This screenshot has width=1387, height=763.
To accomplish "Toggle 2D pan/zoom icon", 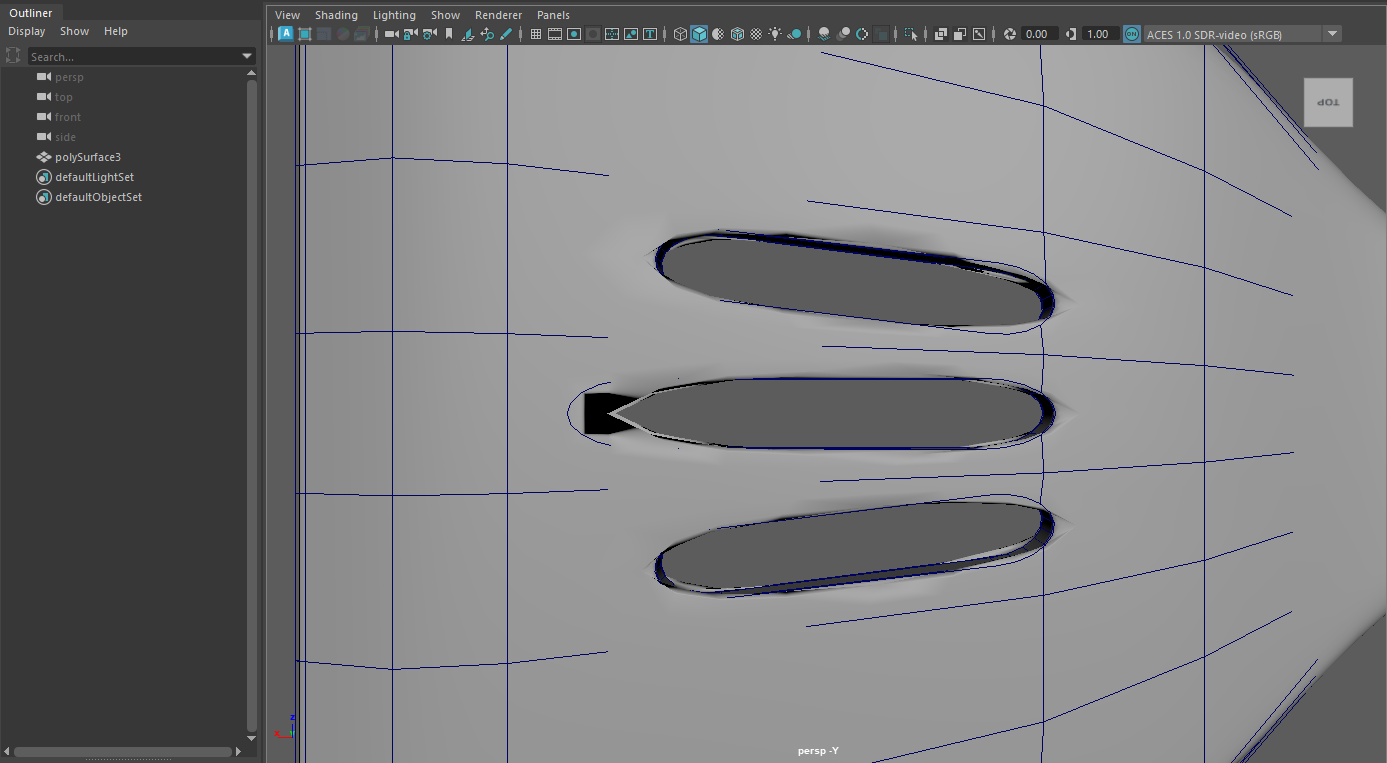I will pos(487,34).
